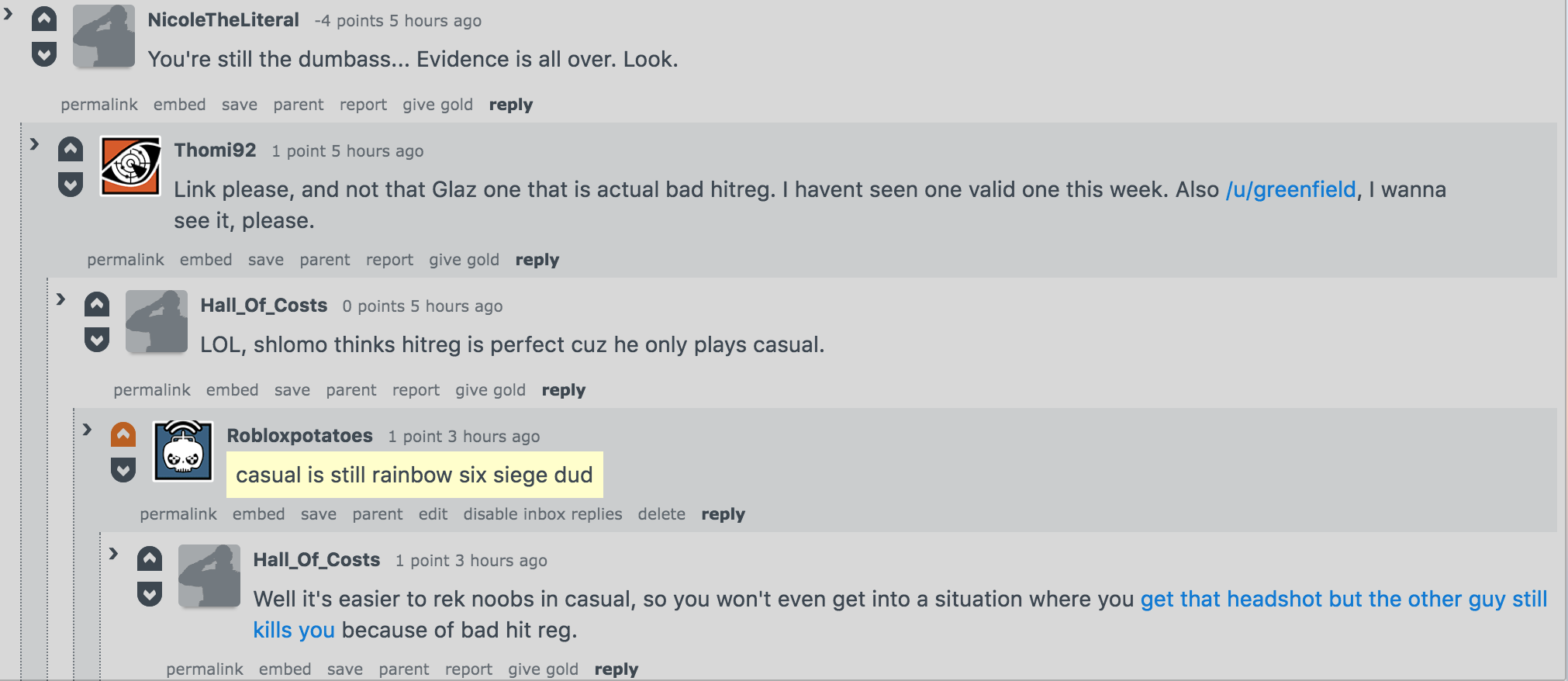Downvote Hall_Of_Costs rek noobs comment
The width and height of the screenshot is (1568, 681).
pyautogui.click(x=150, y=593)
